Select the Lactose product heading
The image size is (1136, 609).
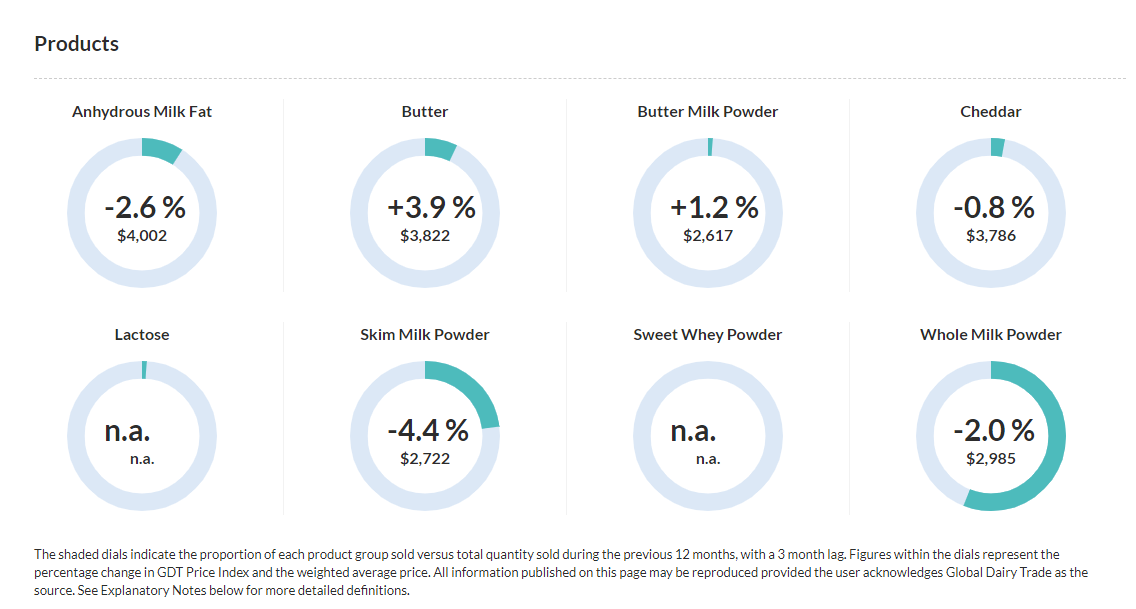pos(142,335)
